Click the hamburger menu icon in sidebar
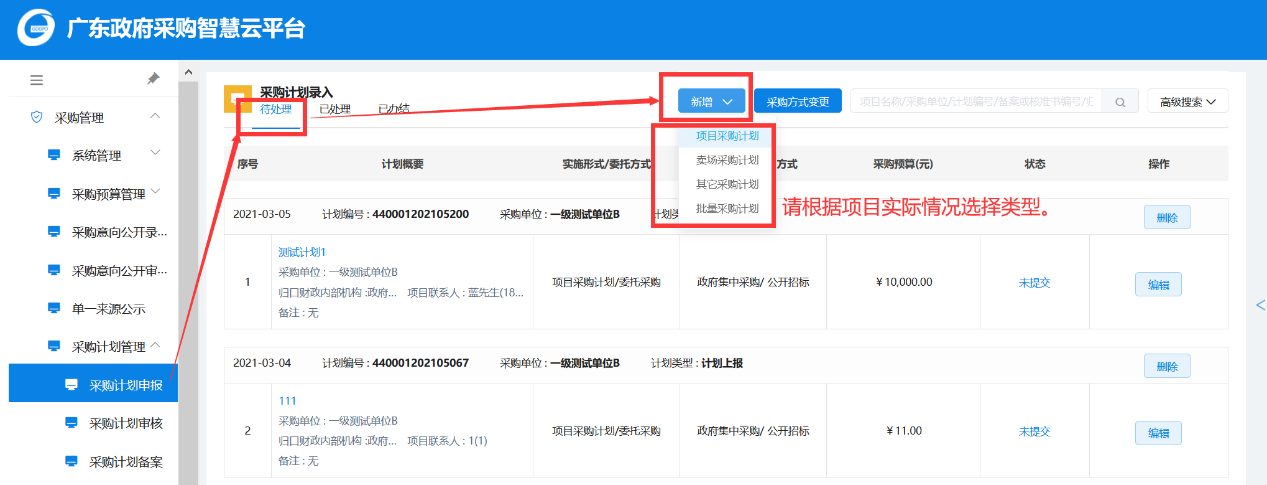 click(x=37, y=80)
